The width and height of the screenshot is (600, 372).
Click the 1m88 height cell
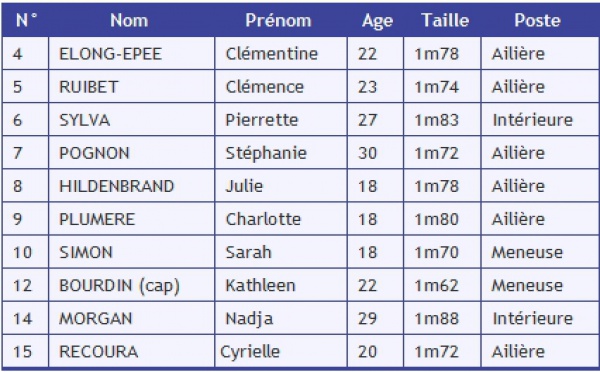[437, 319]
